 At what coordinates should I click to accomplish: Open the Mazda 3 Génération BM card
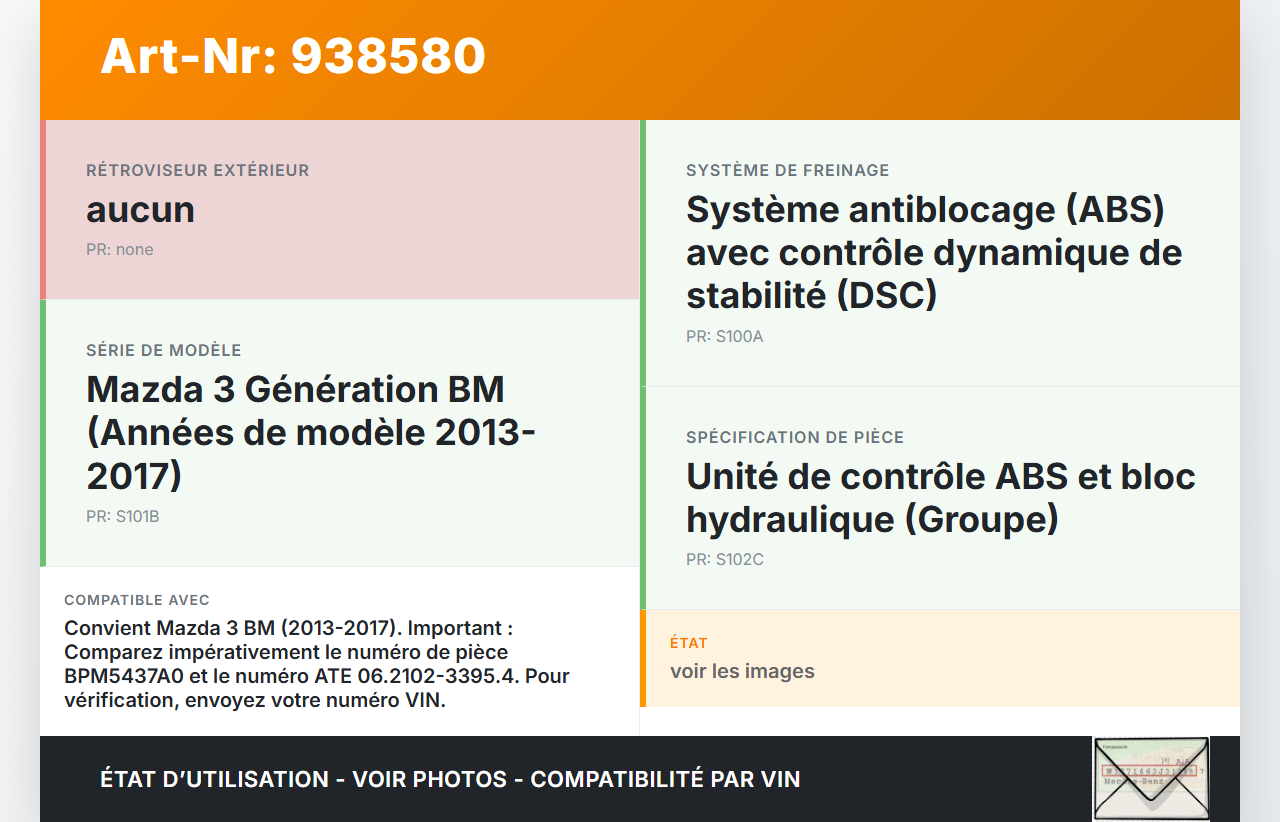coord(310,432)
